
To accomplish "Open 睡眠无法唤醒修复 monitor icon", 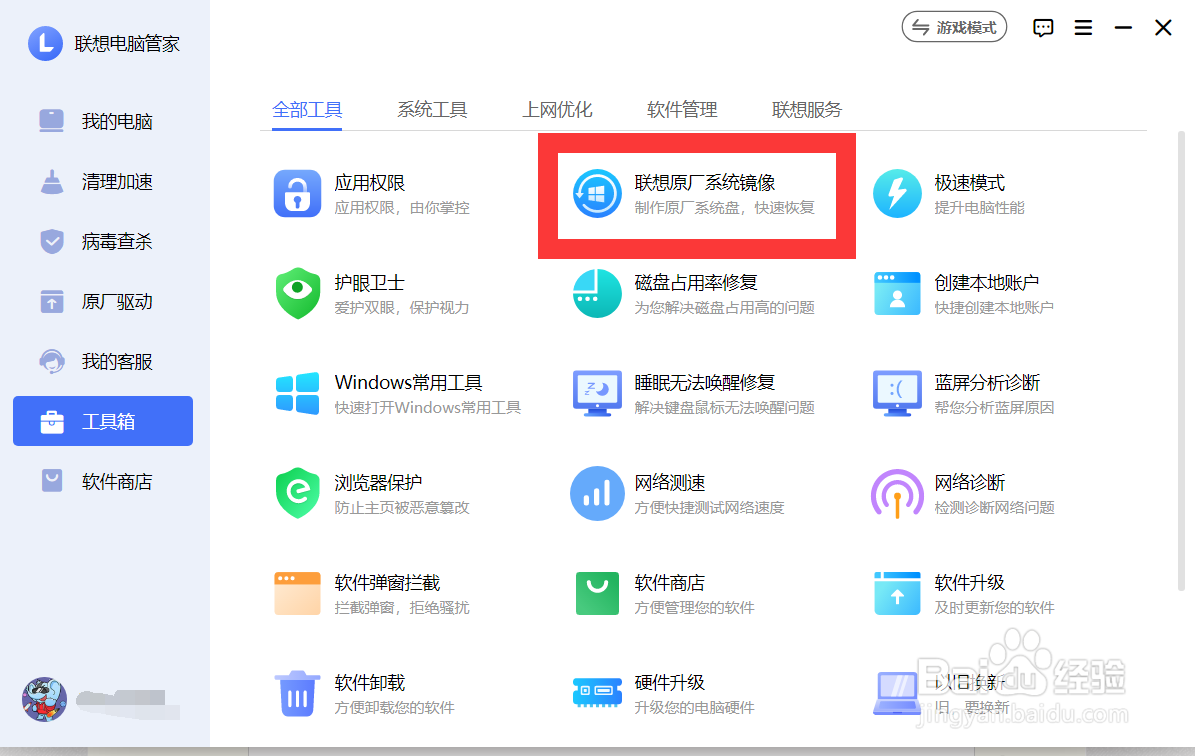I will tap(597, 393).
